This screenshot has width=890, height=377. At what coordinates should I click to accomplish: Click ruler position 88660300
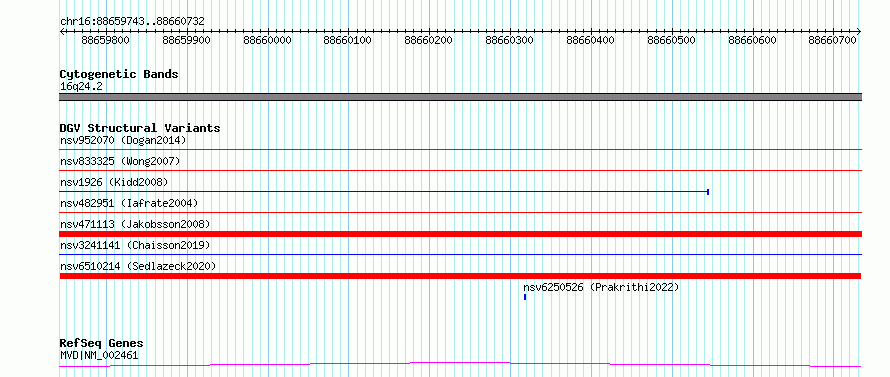510,40
